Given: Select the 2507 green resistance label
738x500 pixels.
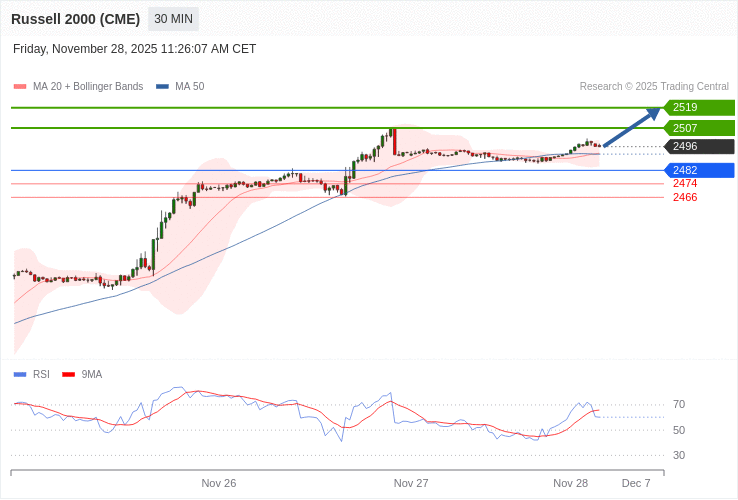Looking at the screenshot, I should [x=699, y=128].
